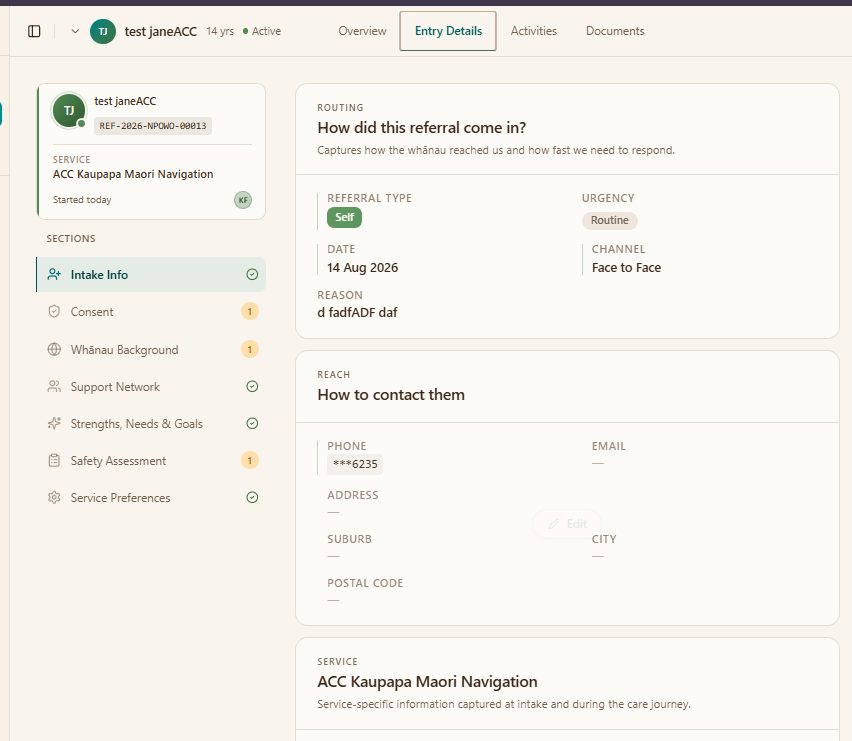Image resolution: width=852 pixels, height=741 pixels.
Task: Open the Intake Info section
Action: [151, 274]
